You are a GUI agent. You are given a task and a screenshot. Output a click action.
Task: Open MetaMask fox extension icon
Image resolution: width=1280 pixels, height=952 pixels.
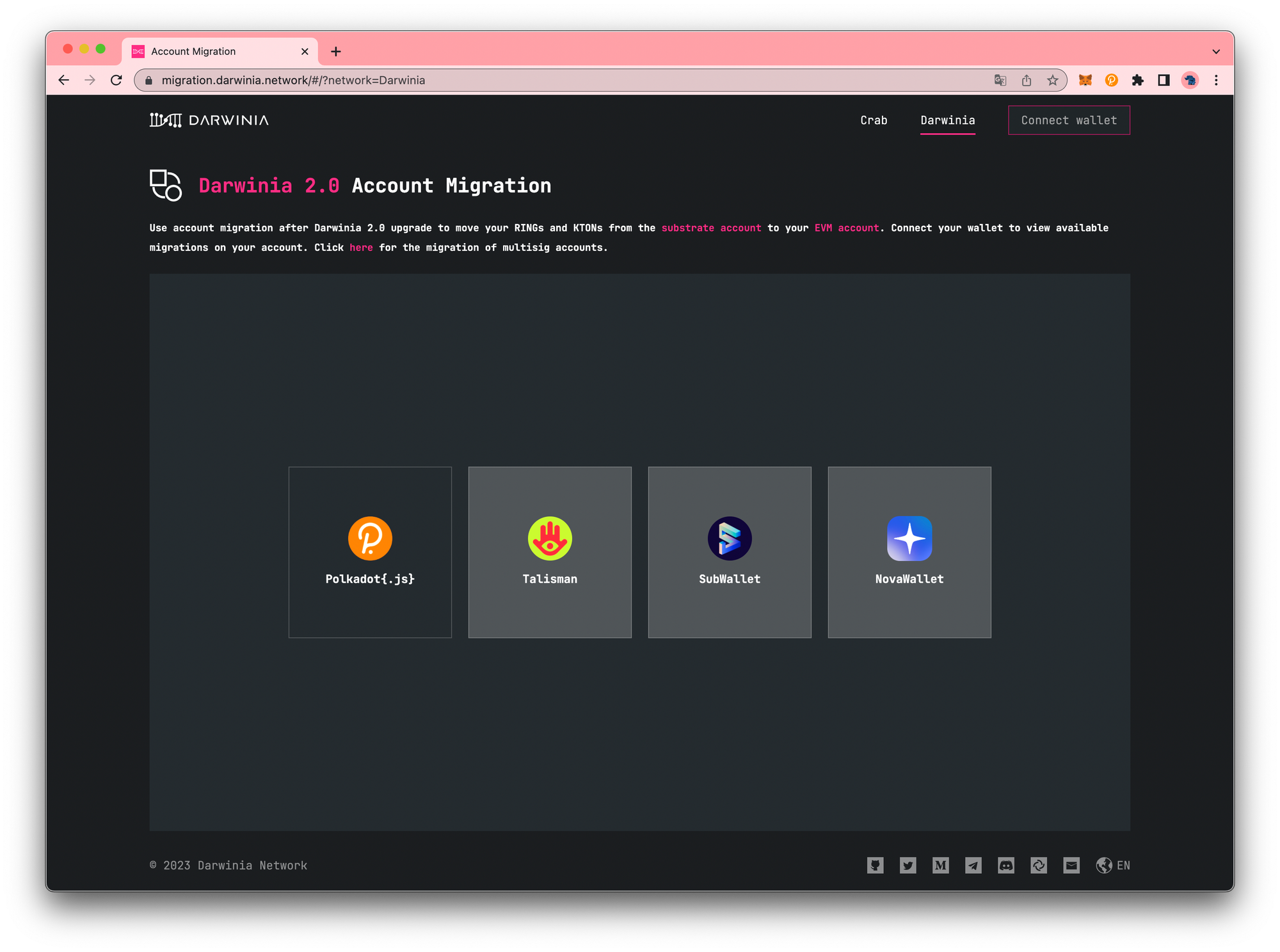pos(1085,81)
